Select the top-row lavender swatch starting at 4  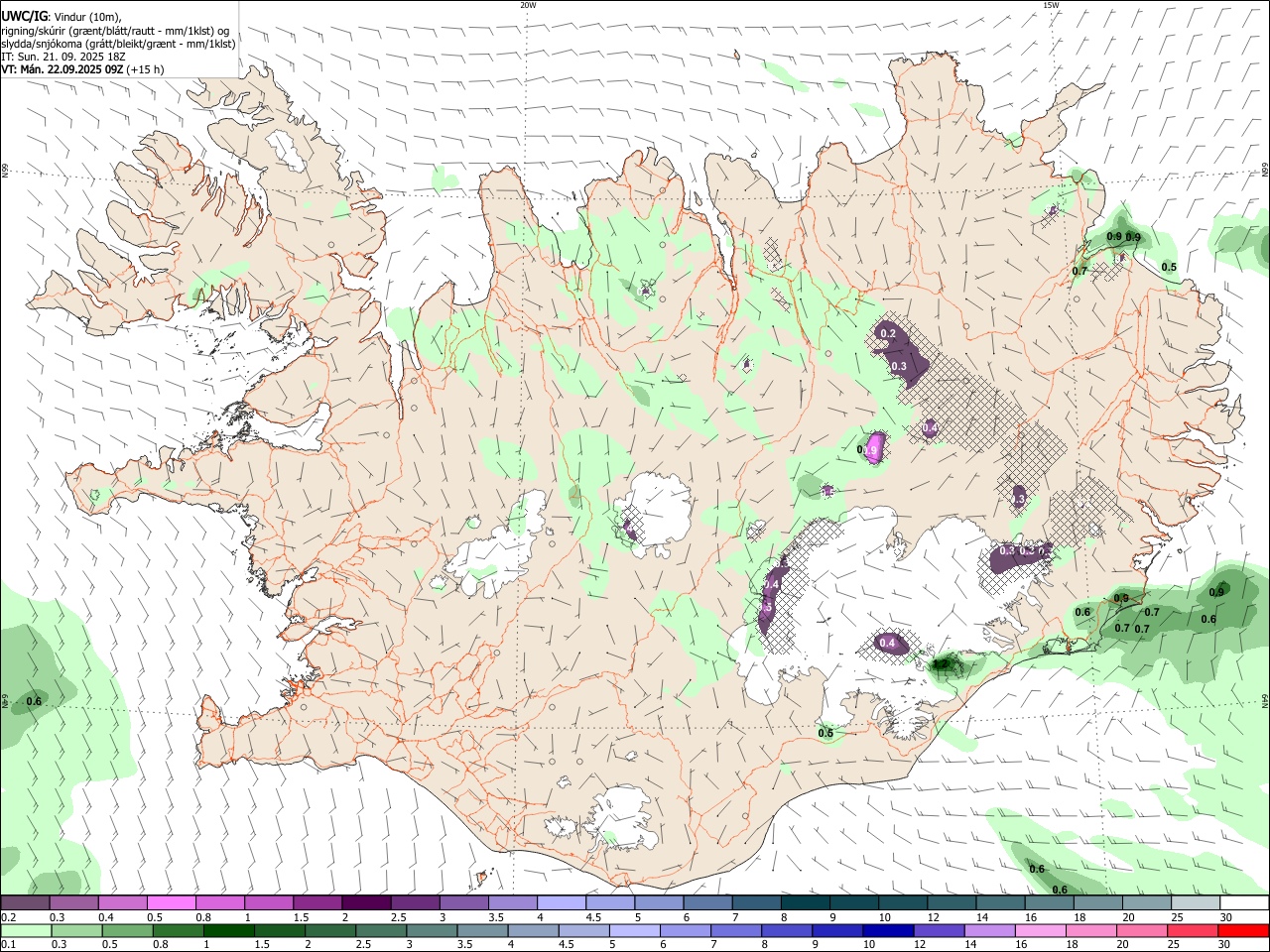click(x=560, y=902)
